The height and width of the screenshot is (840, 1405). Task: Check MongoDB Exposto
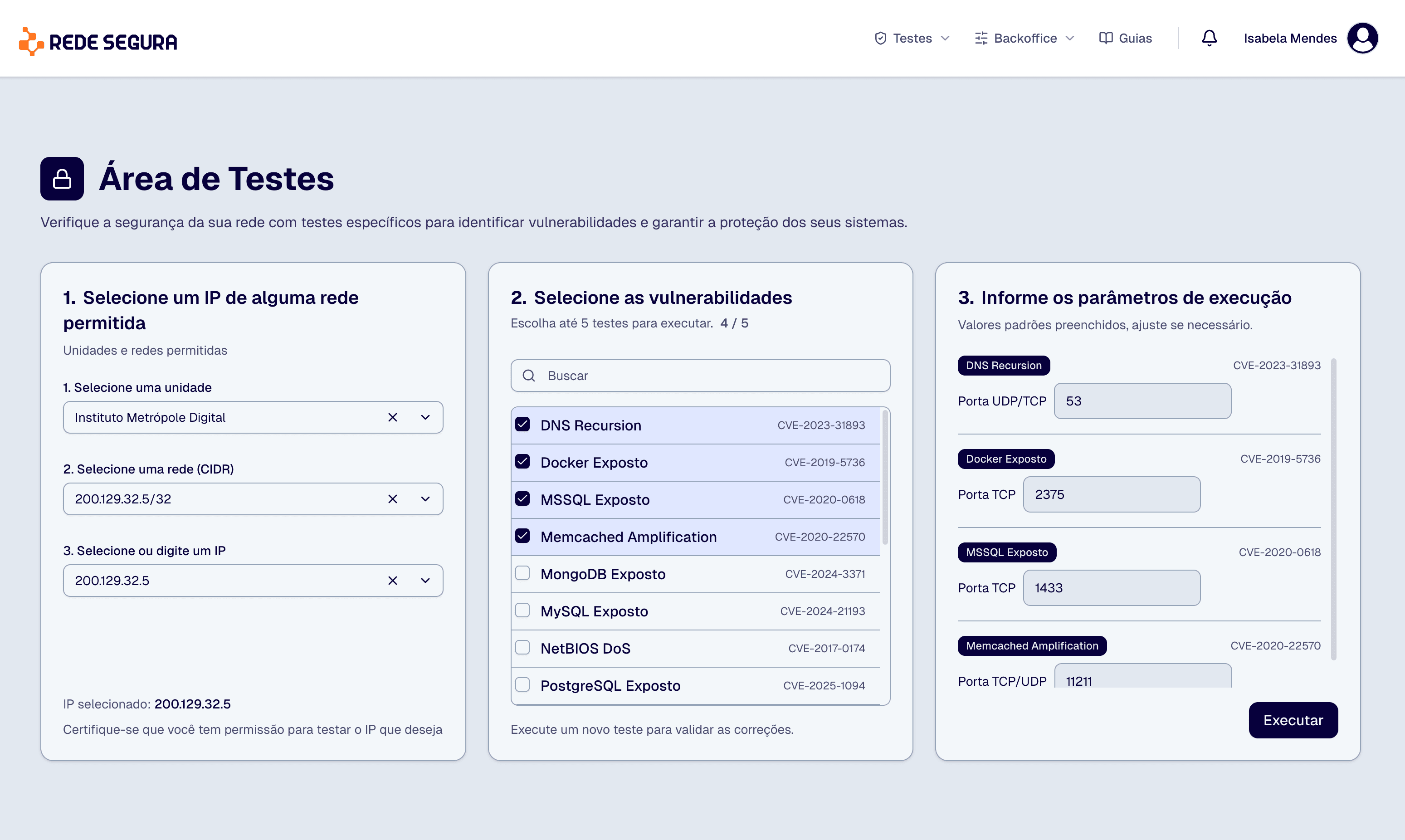[x=523, y=573]
